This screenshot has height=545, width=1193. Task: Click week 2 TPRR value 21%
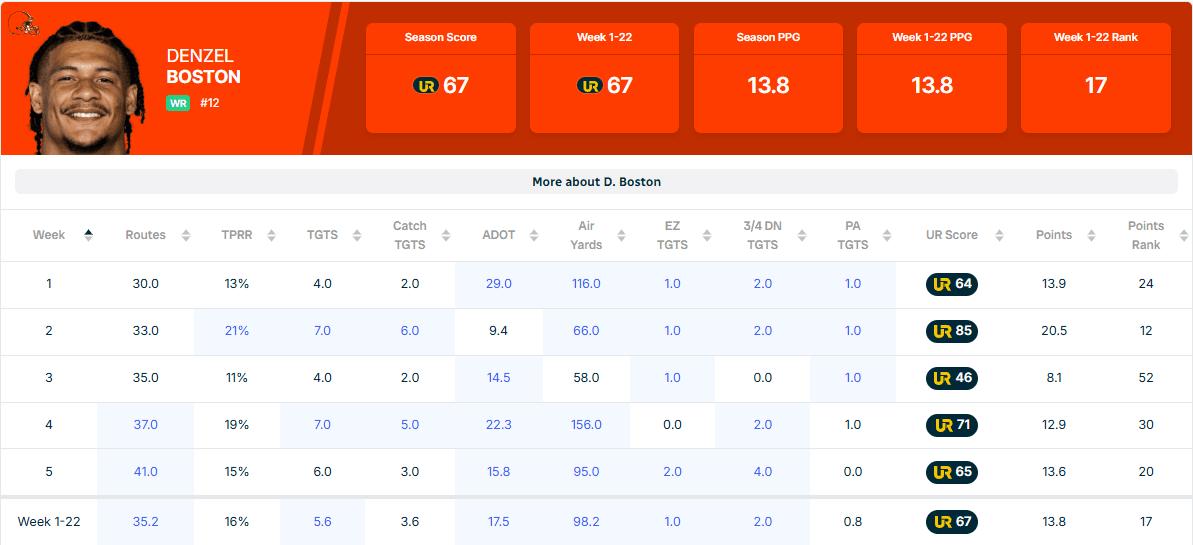(x=237, y=331)
